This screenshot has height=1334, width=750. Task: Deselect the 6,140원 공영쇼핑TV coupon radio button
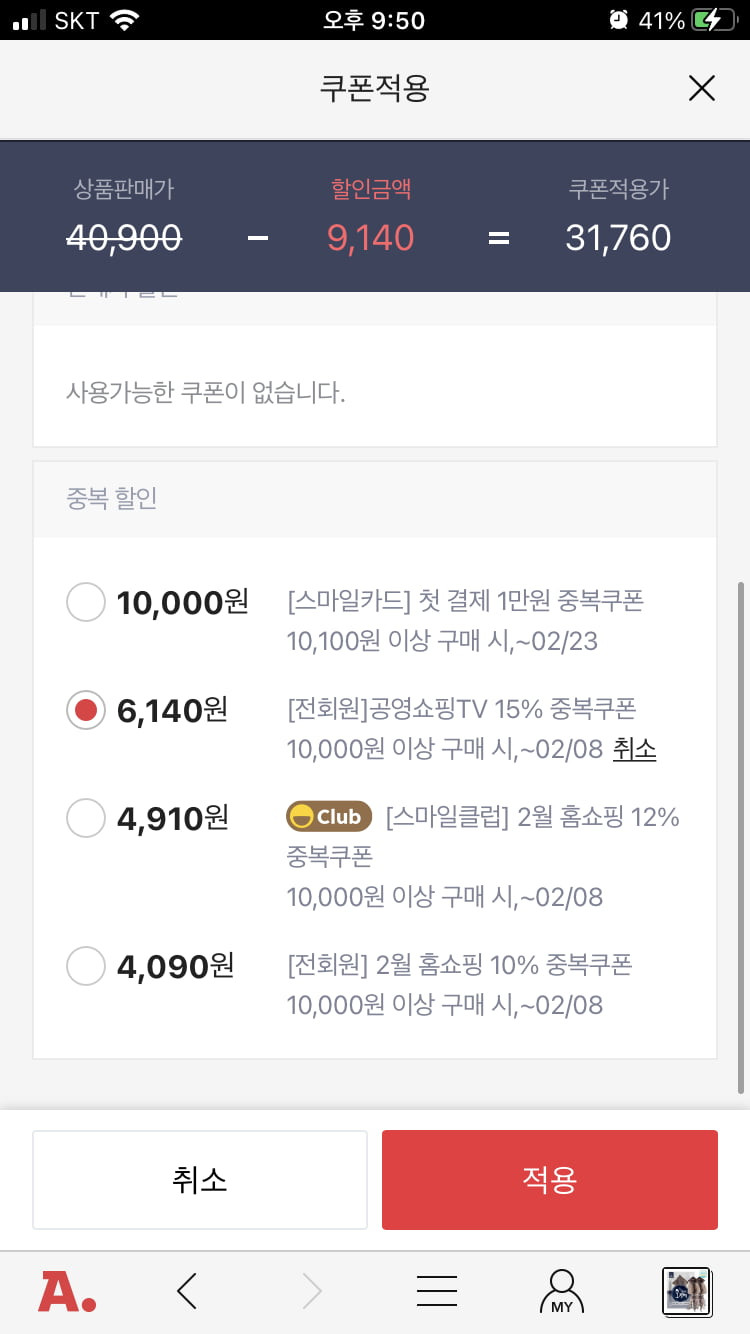85,710
